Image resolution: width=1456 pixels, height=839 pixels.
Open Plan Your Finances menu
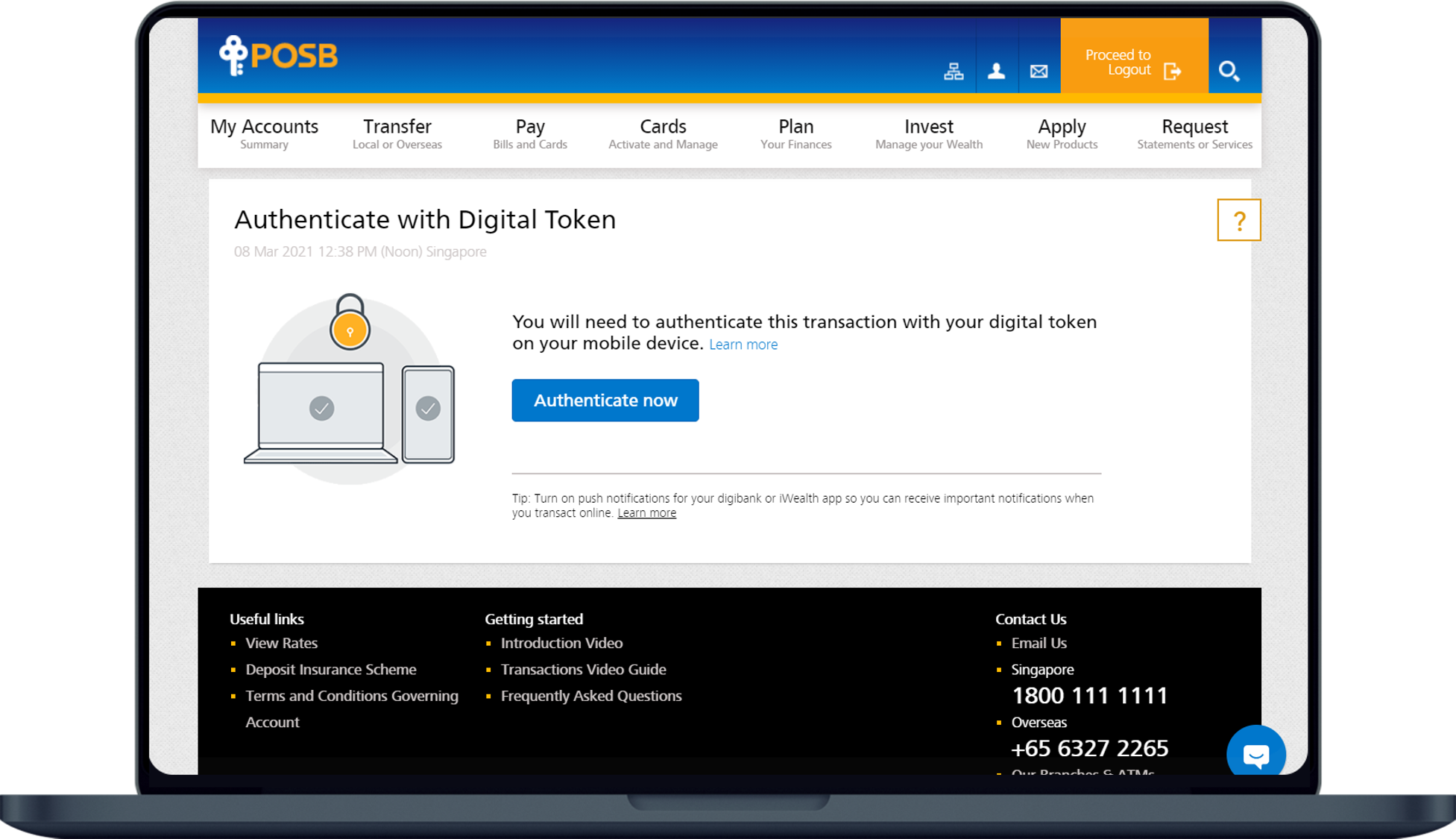[795, 133]
